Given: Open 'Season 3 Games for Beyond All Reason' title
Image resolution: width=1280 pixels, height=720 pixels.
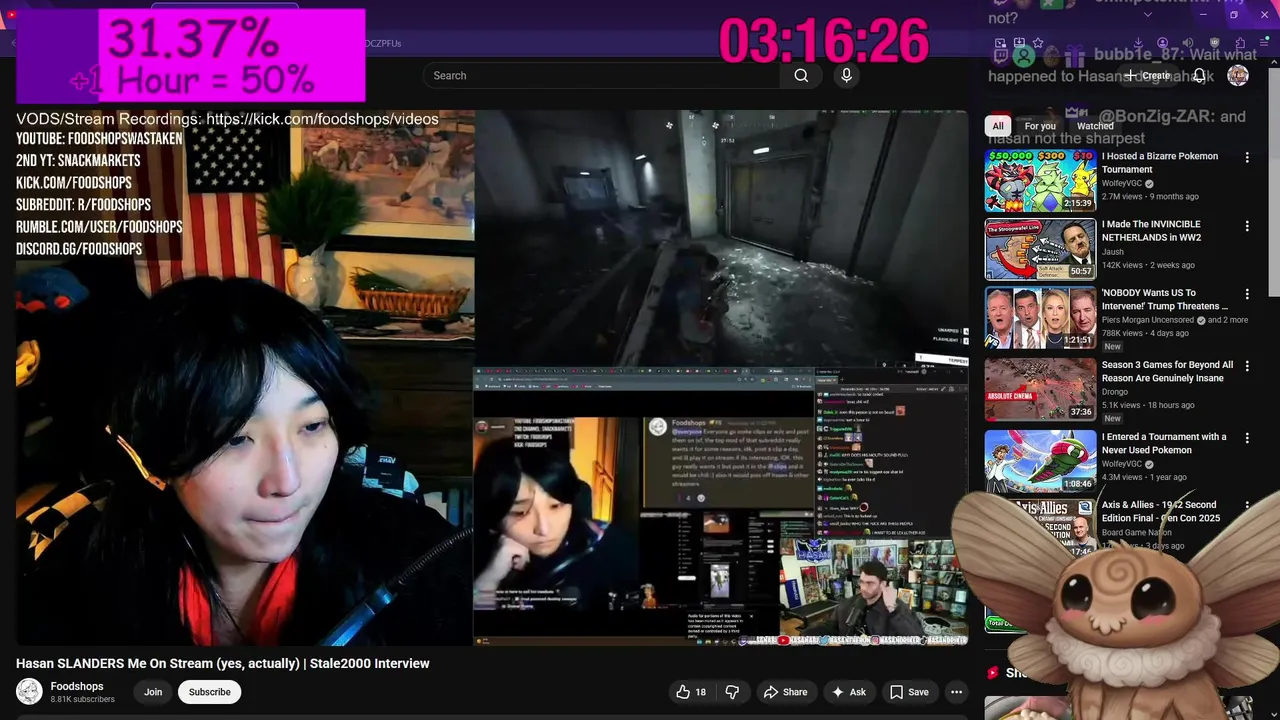Looking at the screenshot, I should tap(1167, 372).
